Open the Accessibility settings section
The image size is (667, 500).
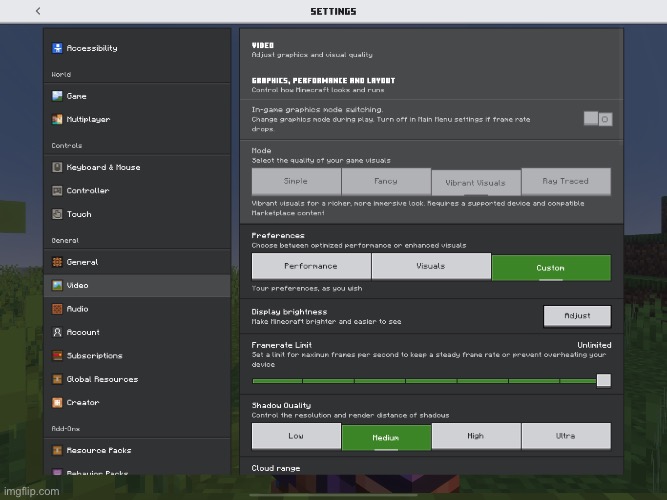(x=137, y=48)
